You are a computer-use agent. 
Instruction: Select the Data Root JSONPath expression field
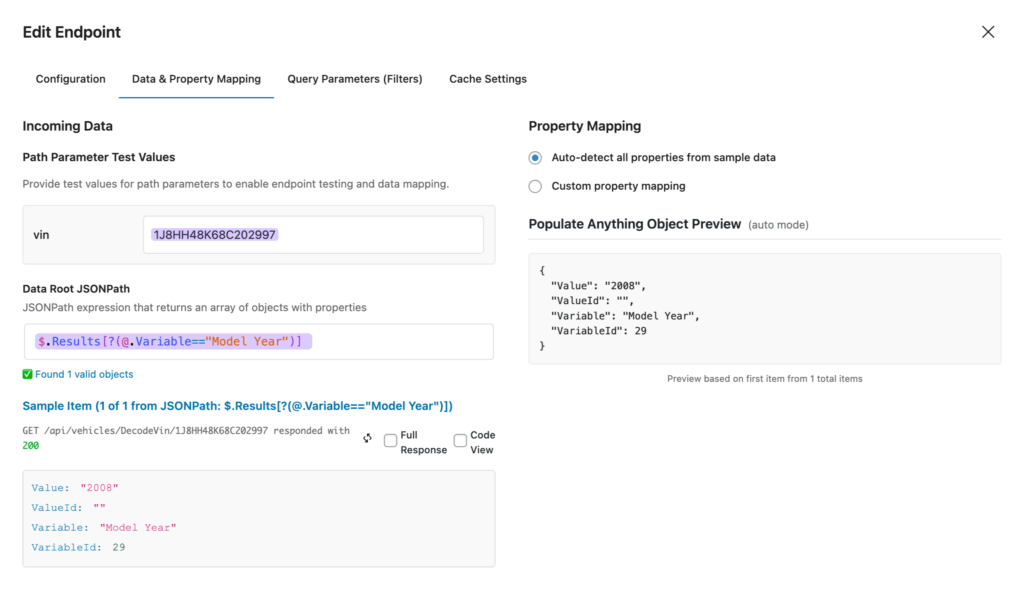pos(258,341)
